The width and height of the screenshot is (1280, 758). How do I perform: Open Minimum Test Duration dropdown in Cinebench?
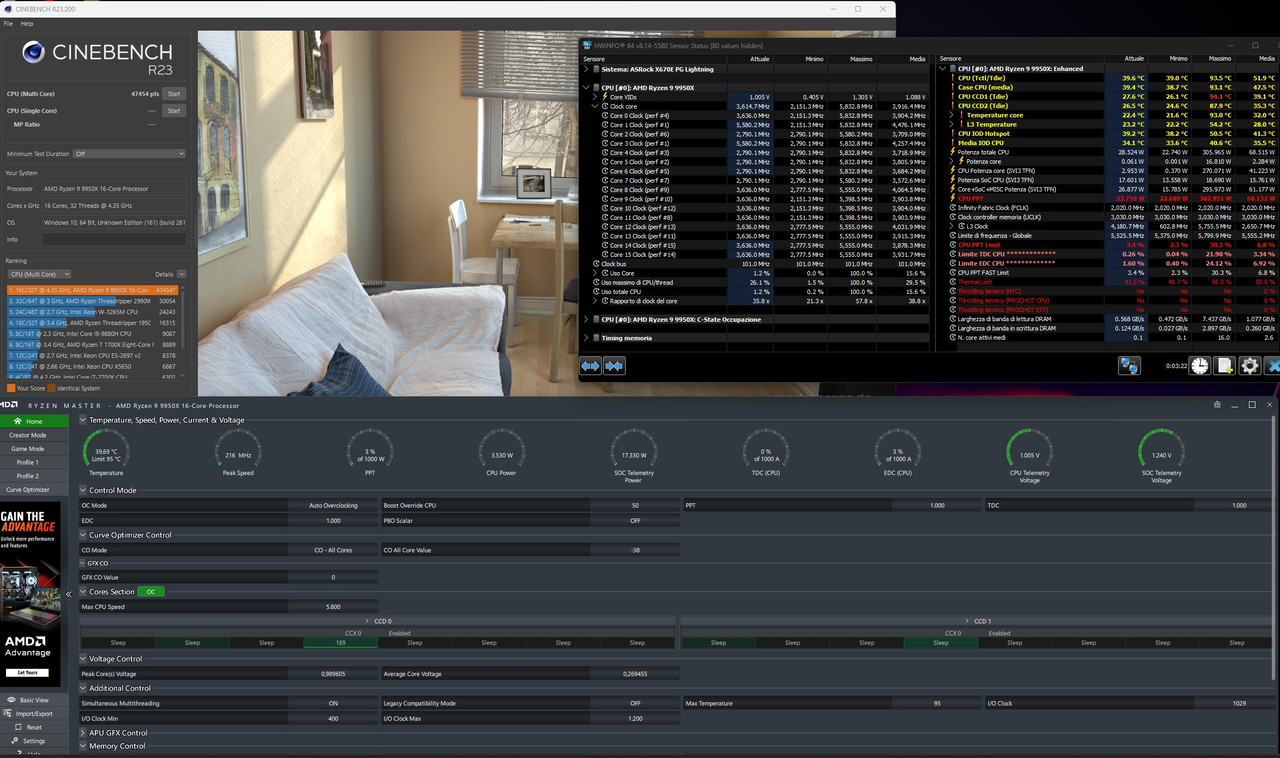129,154
